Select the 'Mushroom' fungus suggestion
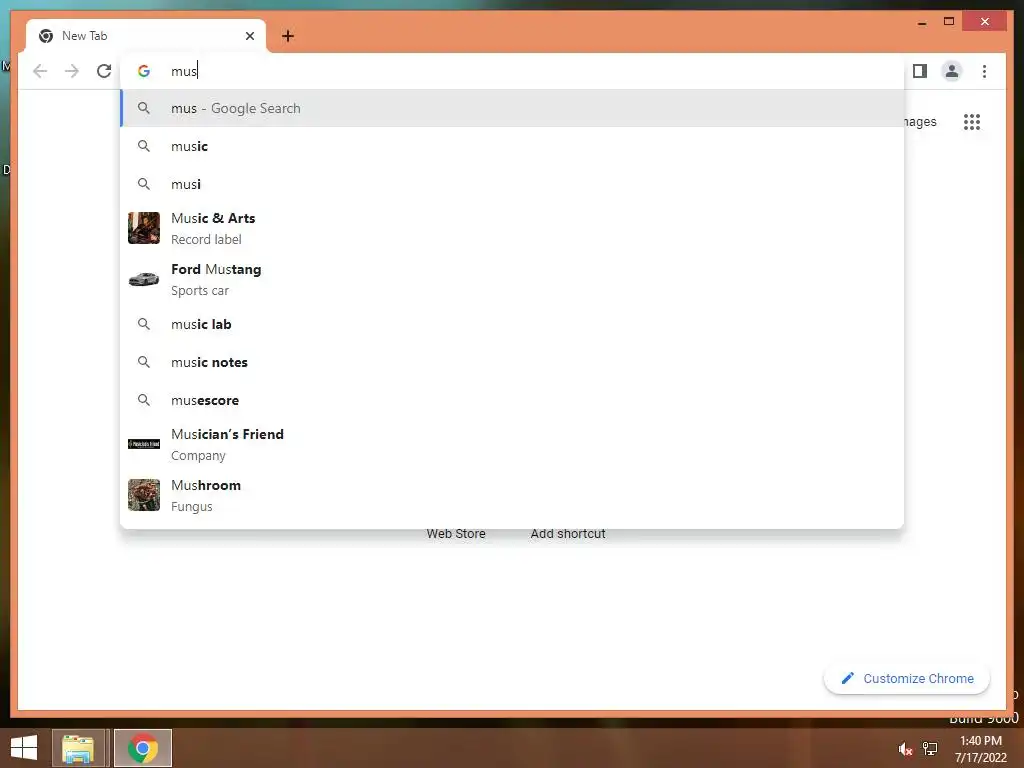Image resolution: width=1024 pixels, height=768 pixels. [x=512, y=496]
